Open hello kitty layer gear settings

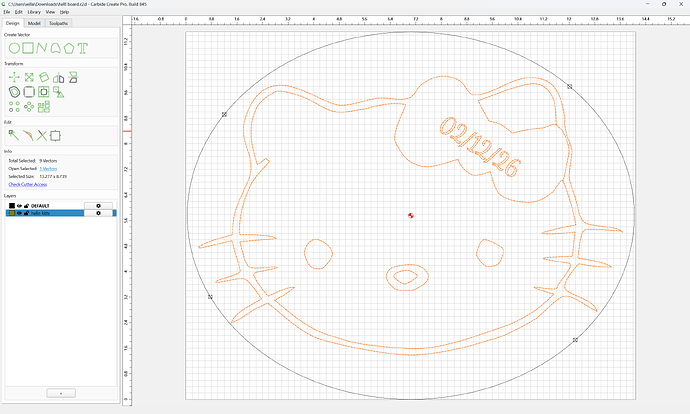[x=98, y=213]
